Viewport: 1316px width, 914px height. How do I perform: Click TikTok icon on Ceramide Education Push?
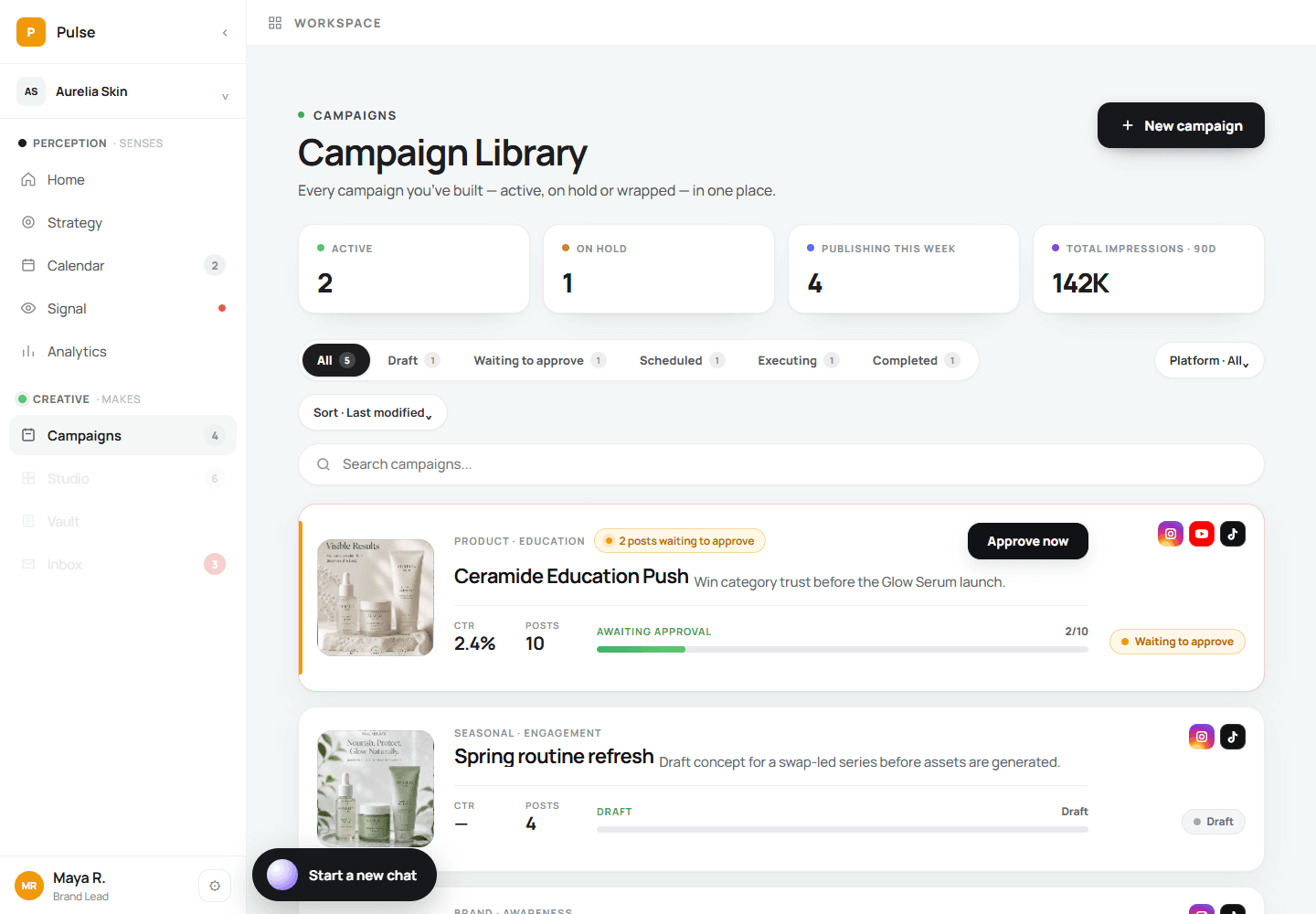(1233, 534)
